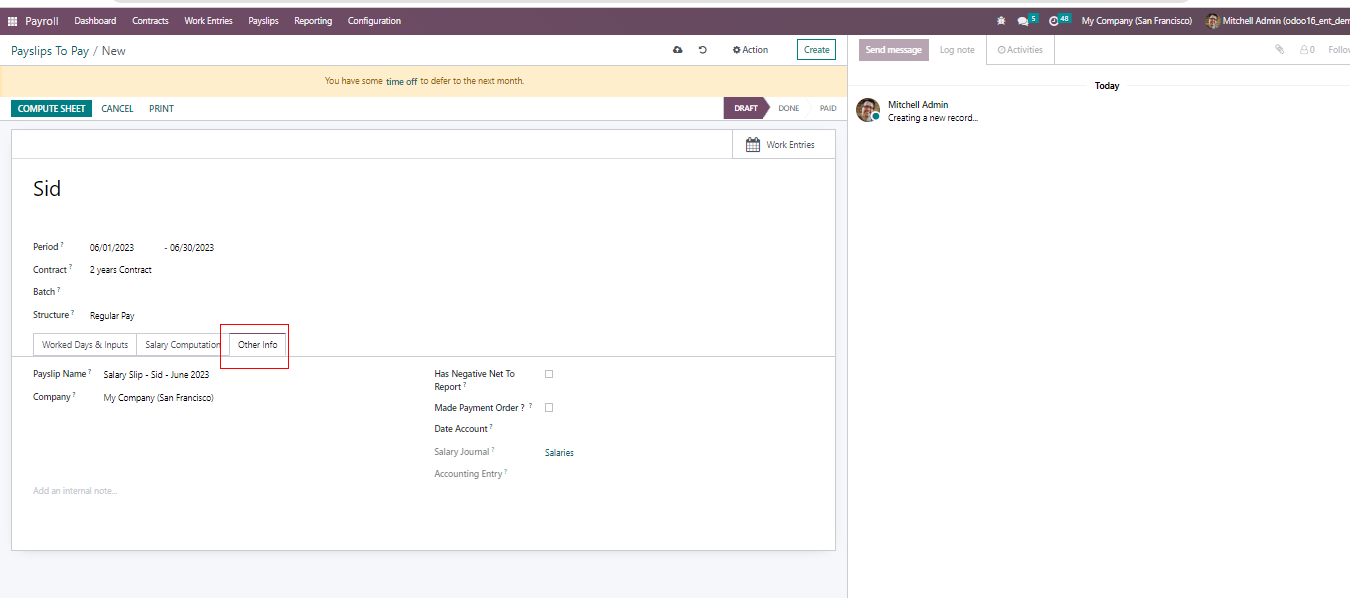The width and height of the screenshot is (1350, 598).
Task: Click the Payroll app title
Action: click(42, 21)
